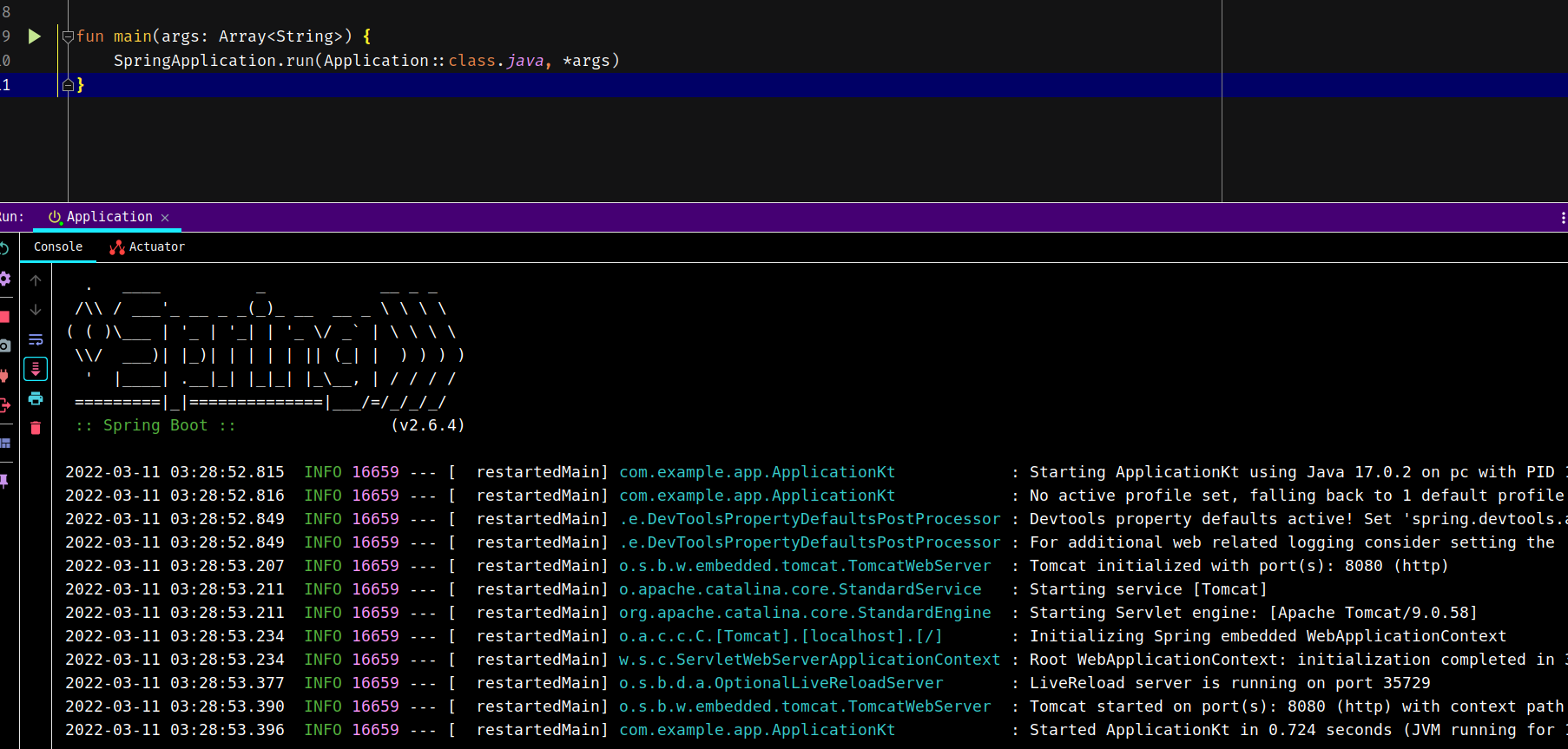Image resolution: width=1568 pixels, height=749 pixels.
Task: Collapse the main function fold marker
Action: click(x=68, y=36)
